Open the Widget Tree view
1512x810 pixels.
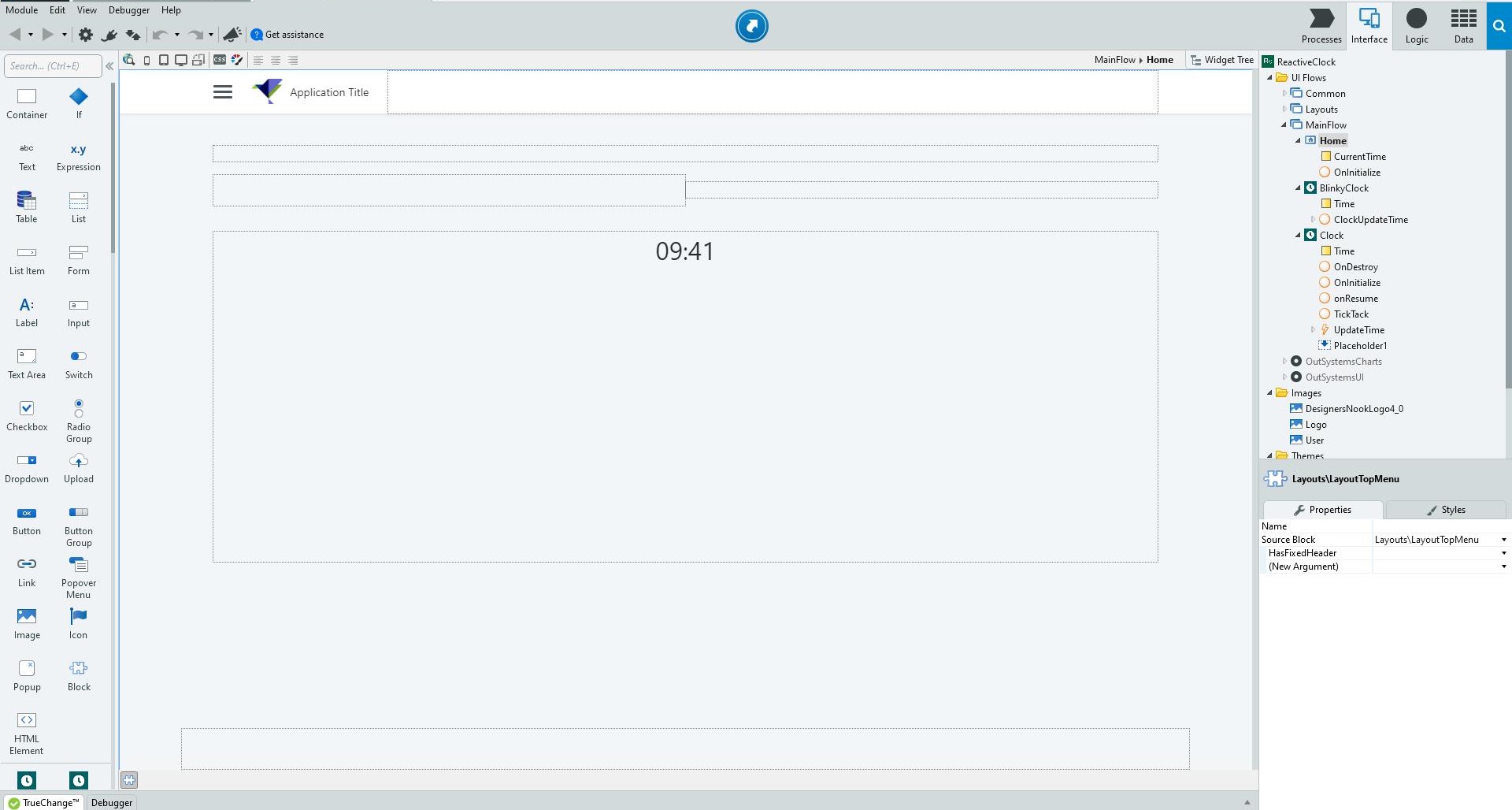1221,60
